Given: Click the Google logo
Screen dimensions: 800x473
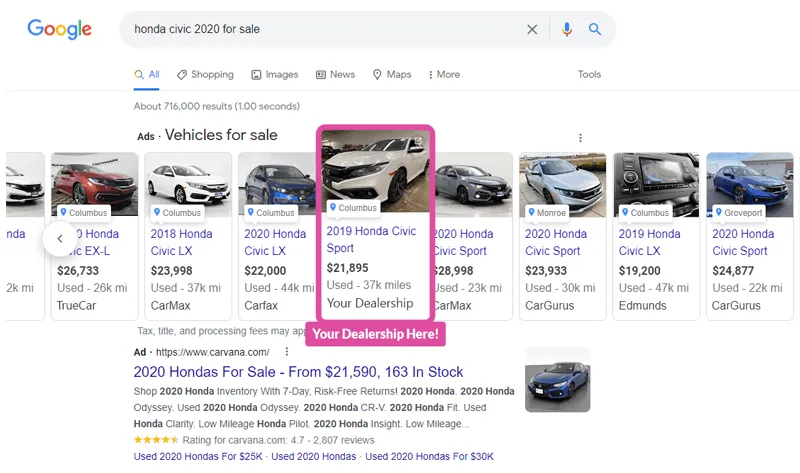Looking at the screenshot, I should tap(60, 29).
